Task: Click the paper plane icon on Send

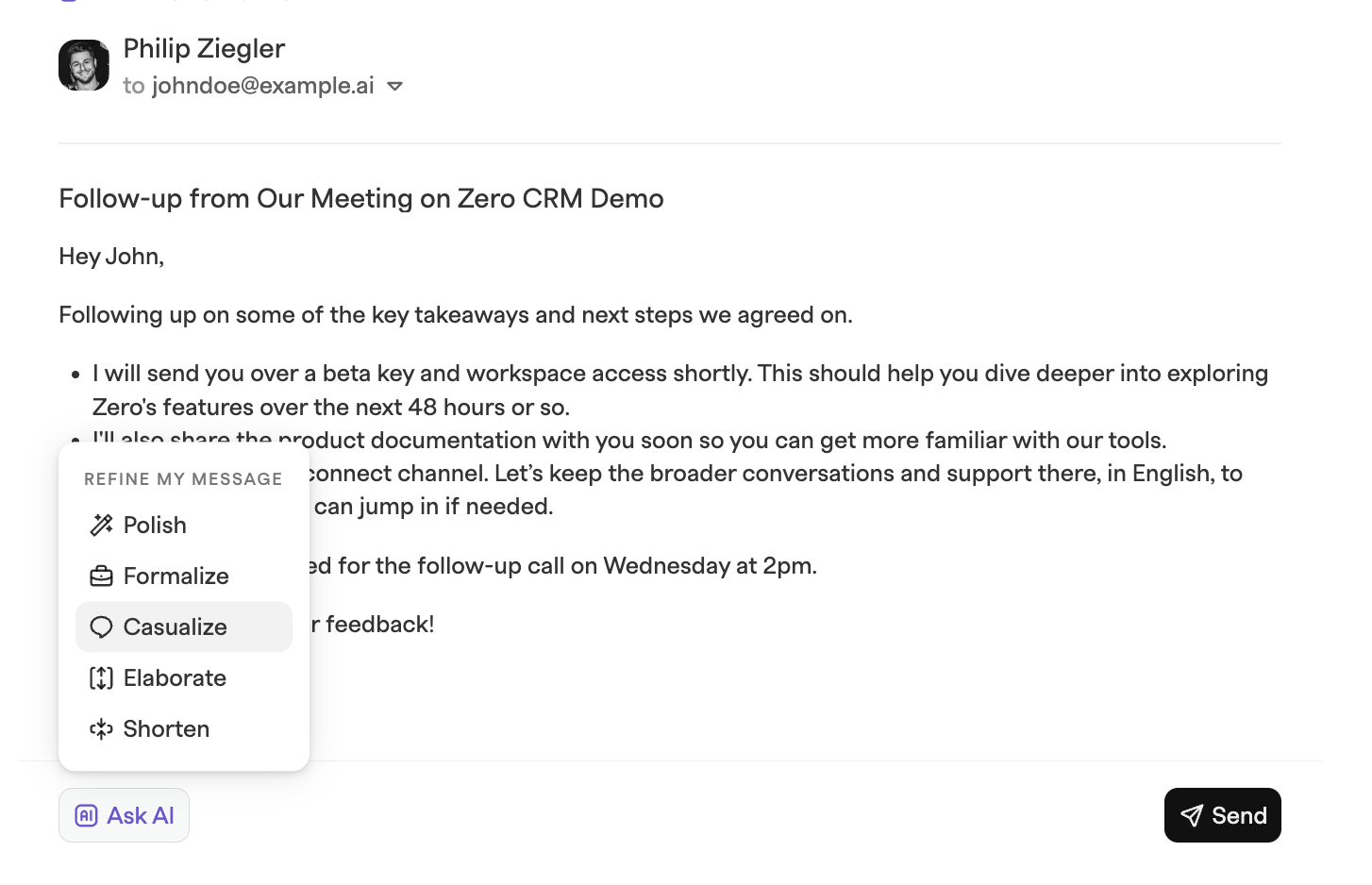Action: click(1192, 816)
